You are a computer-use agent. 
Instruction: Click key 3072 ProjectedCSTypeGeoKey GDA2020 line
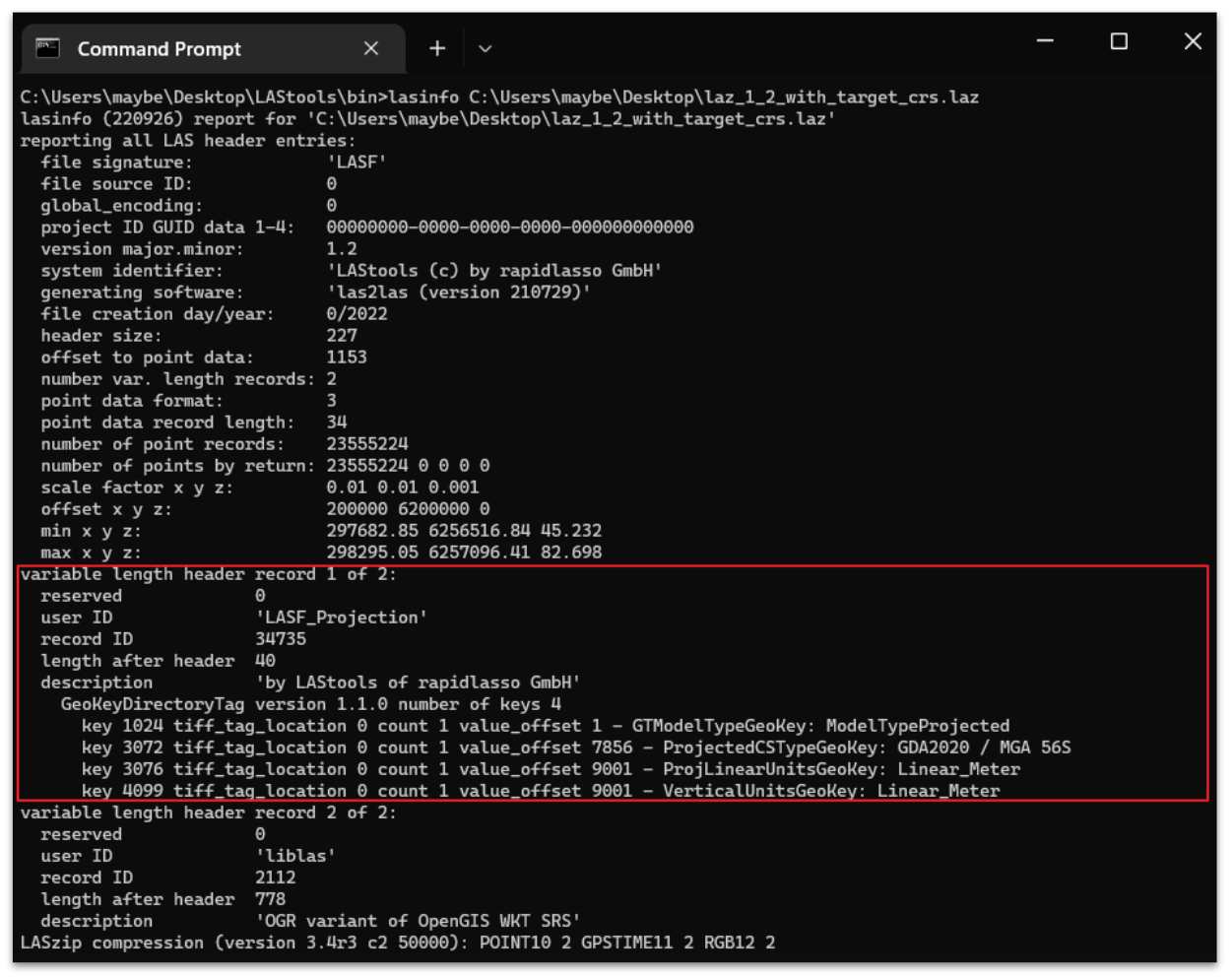coord(576,748)
